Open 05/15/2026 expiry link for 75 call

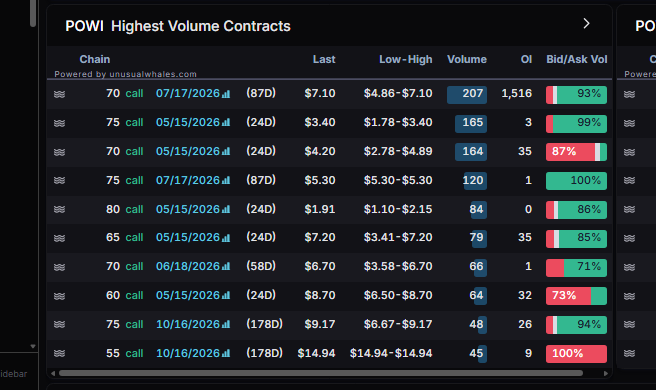pos(188,122)
